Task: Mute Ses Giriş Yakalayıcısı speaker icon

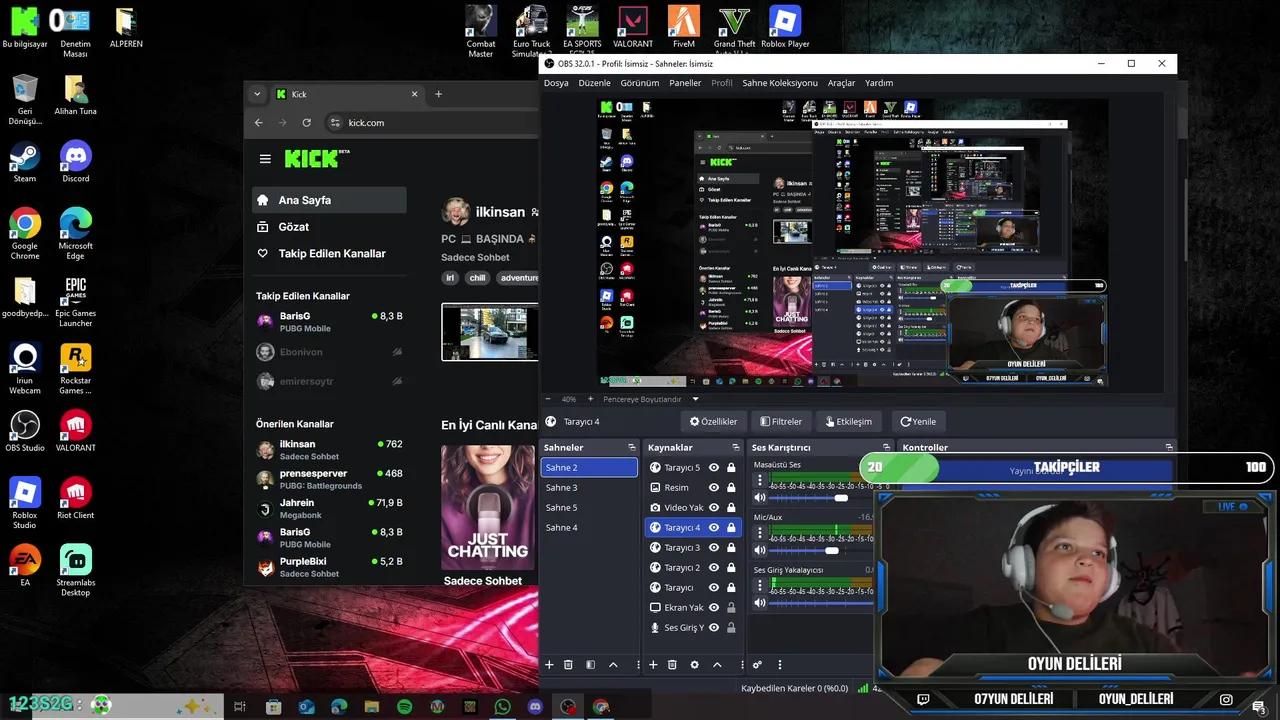Action: pyautogui.click(x=760, y=602)
